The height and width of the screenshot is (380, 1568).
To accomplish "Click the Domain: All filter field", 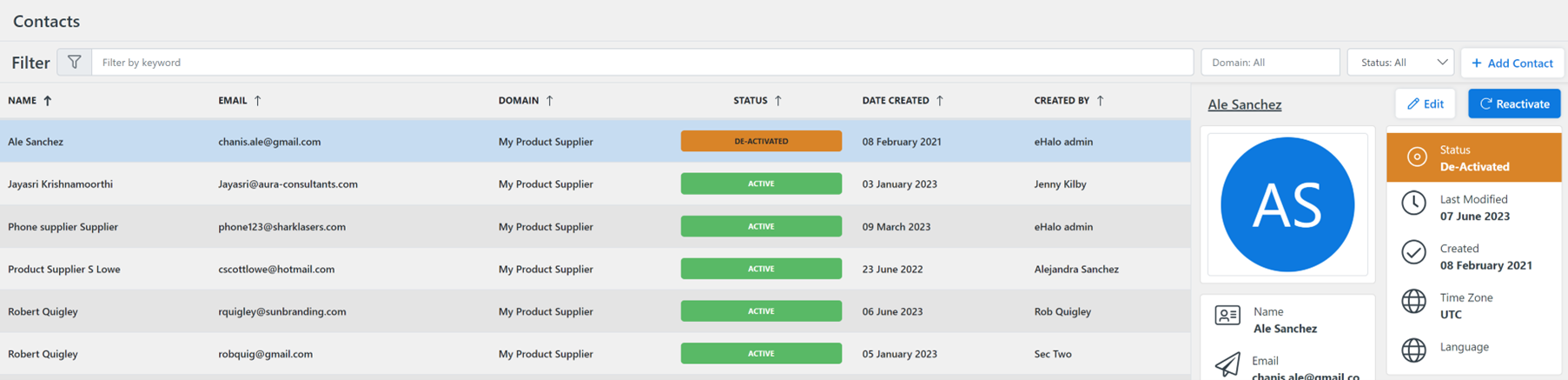I will click(x=1270, y=63).
